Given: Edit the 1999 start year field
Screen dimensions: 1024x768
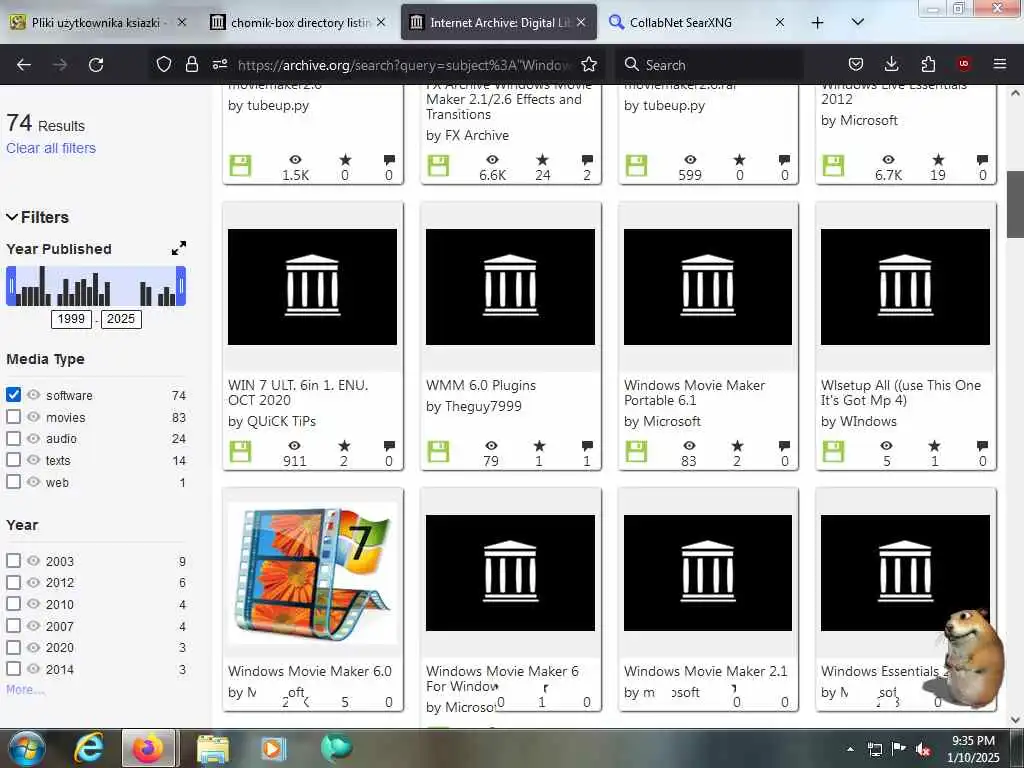Looking at the screenshot, I should pyautogui.click(x=71, y=319).
